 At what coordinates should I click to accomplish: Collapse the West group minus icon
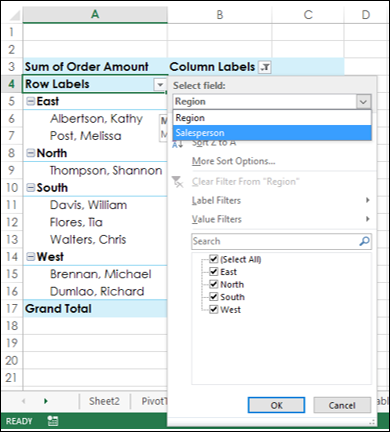click(x=30, y=257)
